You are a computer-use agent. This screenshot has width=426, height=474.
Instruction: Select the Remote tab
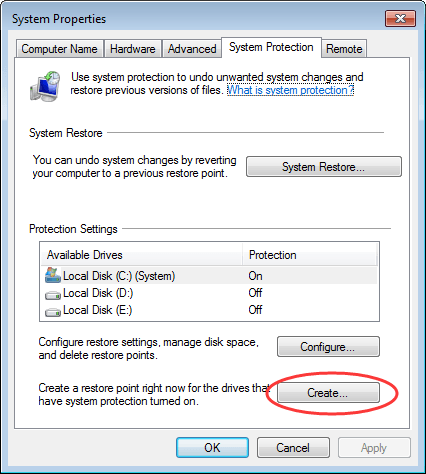tap(344, 49)
